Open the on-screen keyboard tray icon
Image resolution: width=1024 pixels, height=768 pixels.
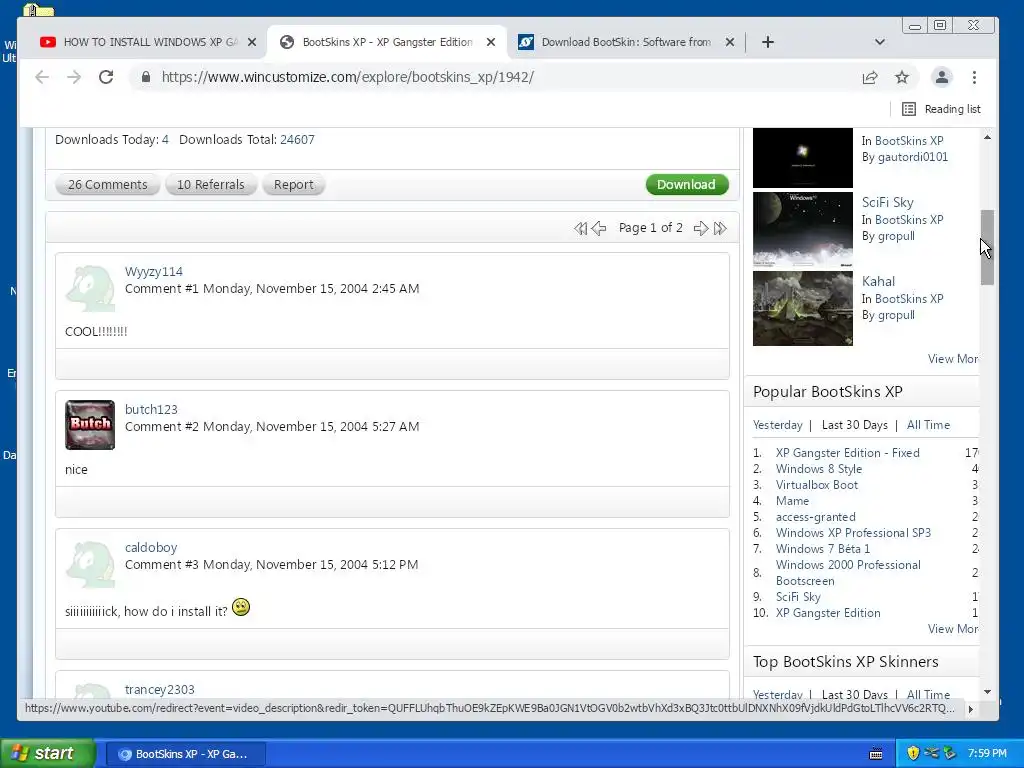[876, 754]
